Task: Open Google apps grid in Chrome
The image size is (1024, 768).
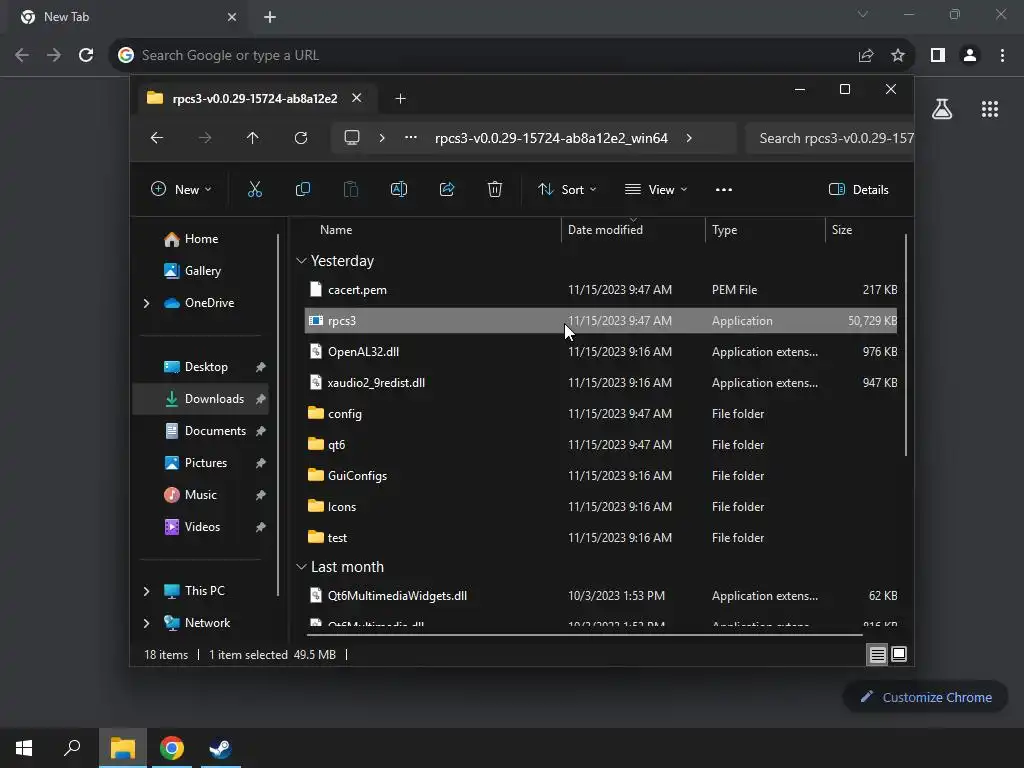Action: [x=990, y=109]
